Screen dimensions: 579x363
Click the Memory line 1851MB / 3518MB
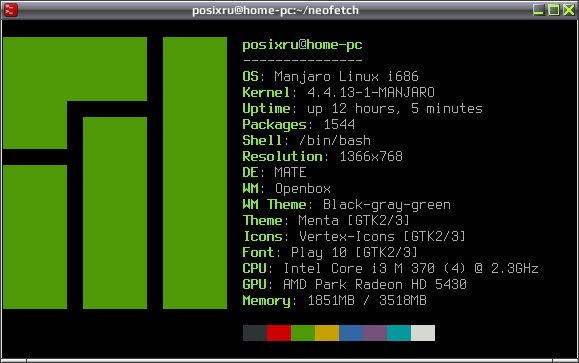coord(335,301)
